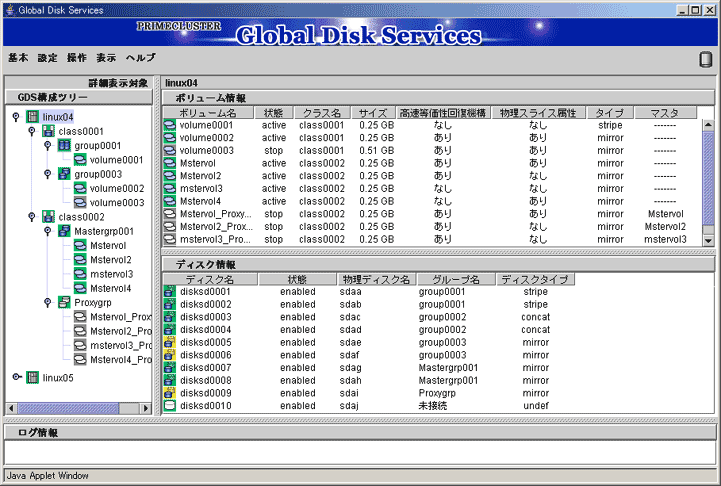This screenshot has height=486, width=721.
Task: Collapse the class0001 tree node
Action: coord(32,131)
